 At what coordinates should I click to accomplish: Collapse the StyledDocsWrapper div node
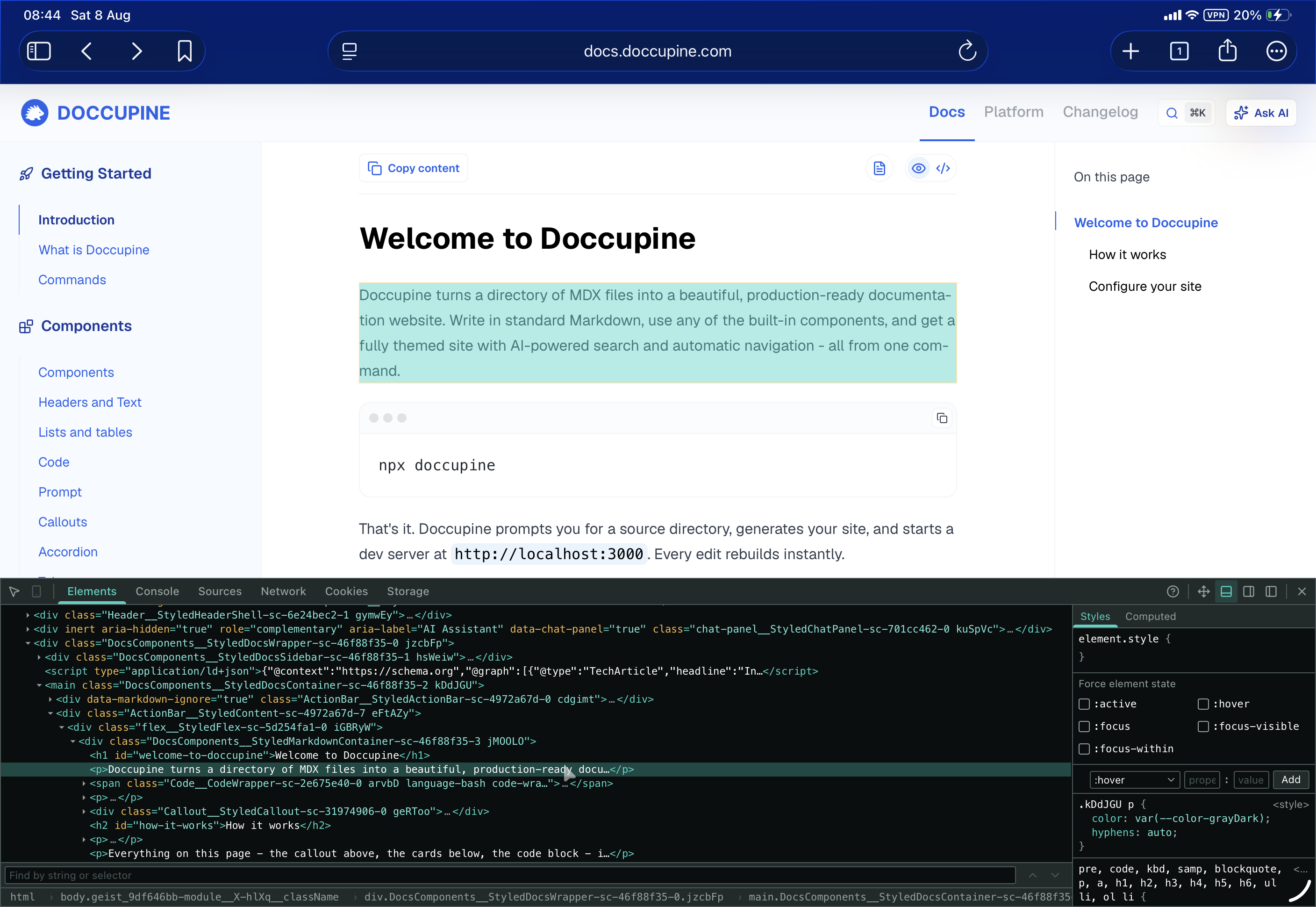coord(28,643)
